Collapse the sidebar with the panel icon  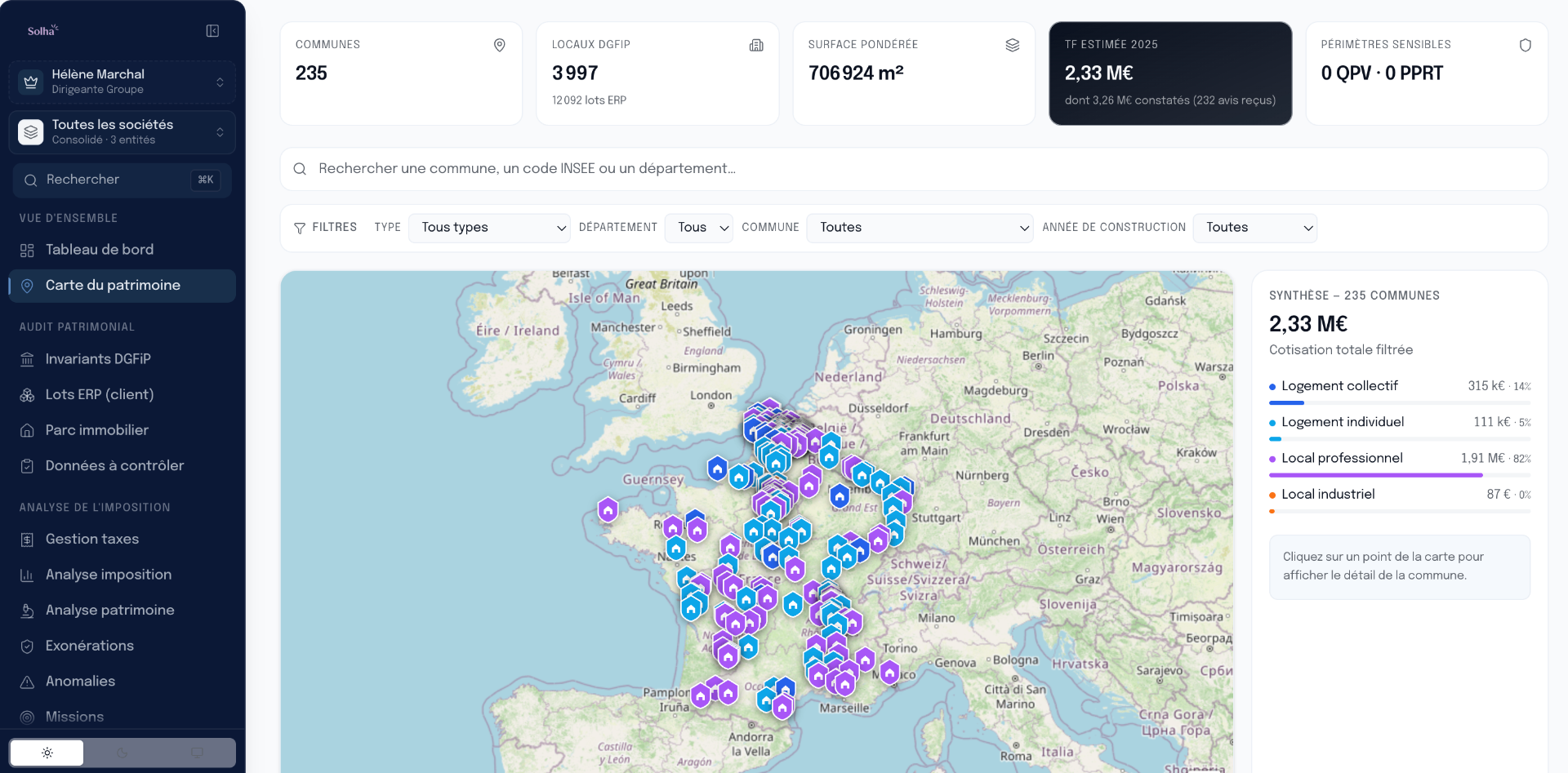[212, 31]
